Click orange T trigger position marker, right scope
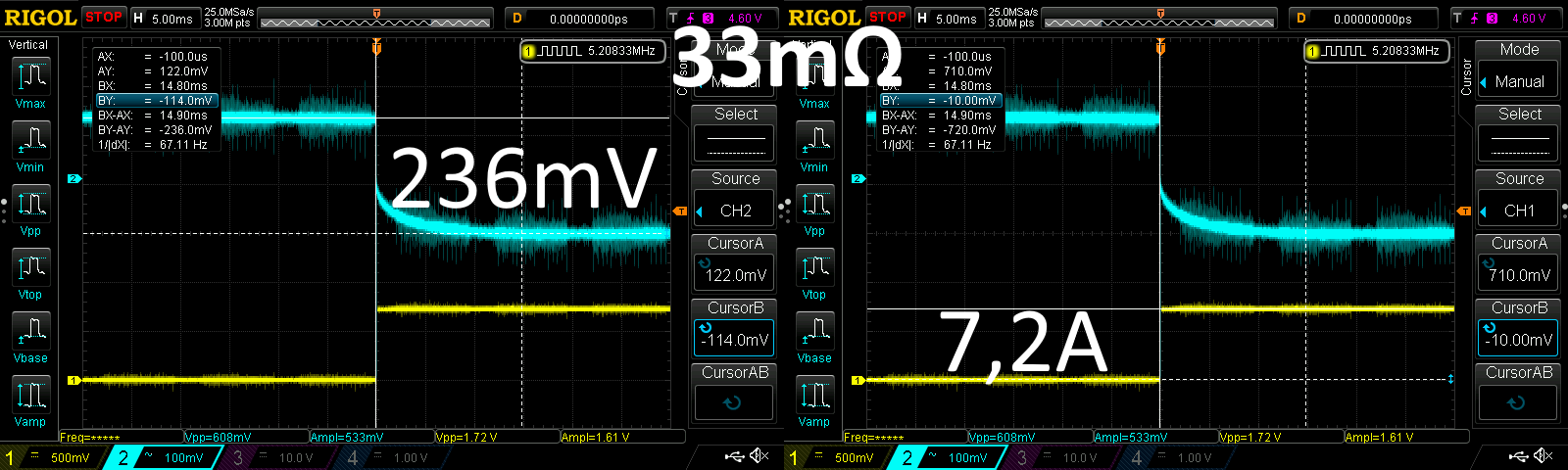The width and height of the screenshot is (1568, 470). click(x=1160, y=46)
